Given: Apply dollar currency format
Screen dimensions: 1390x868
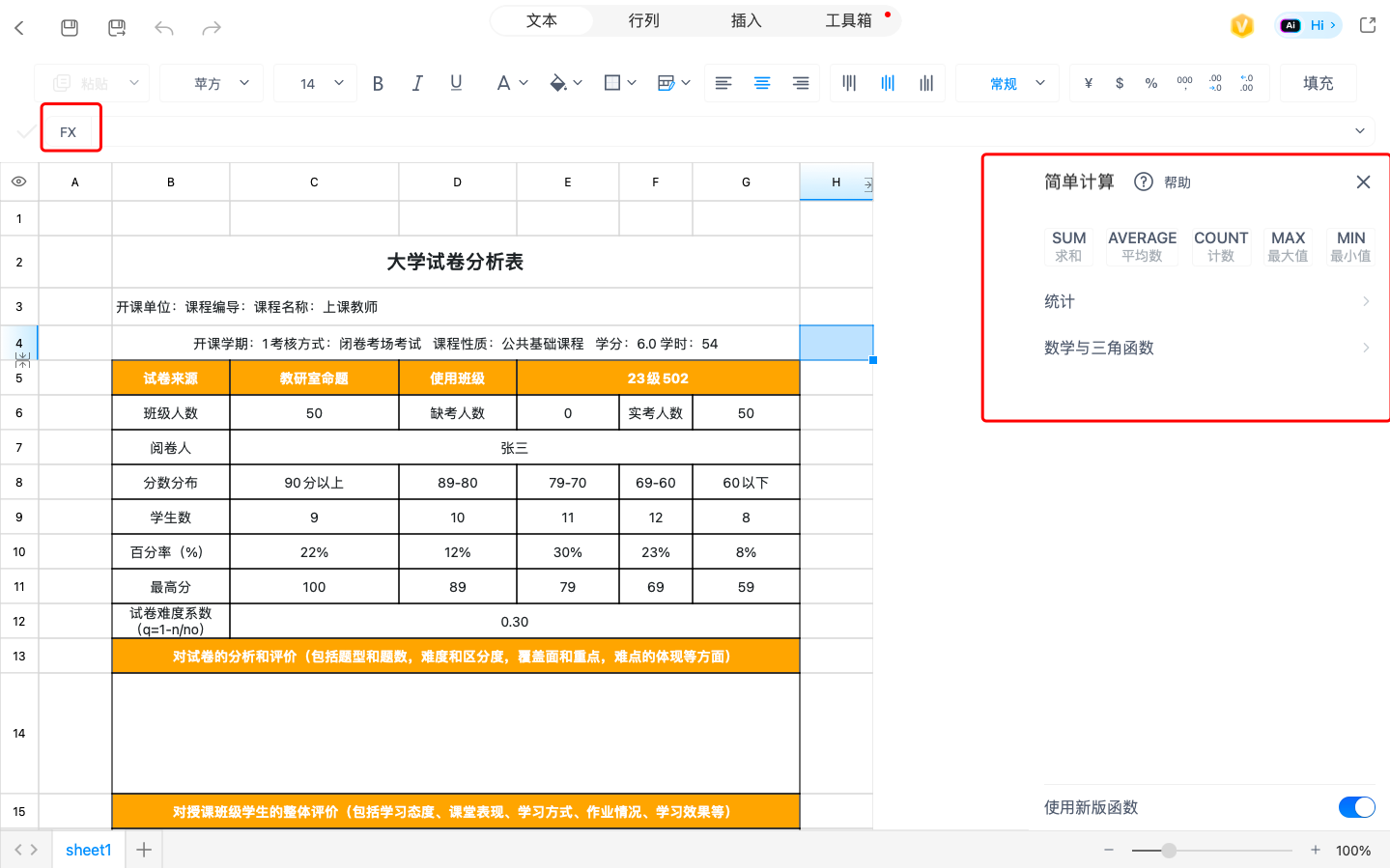Looking at the screenshot, I should [1120, 84].
